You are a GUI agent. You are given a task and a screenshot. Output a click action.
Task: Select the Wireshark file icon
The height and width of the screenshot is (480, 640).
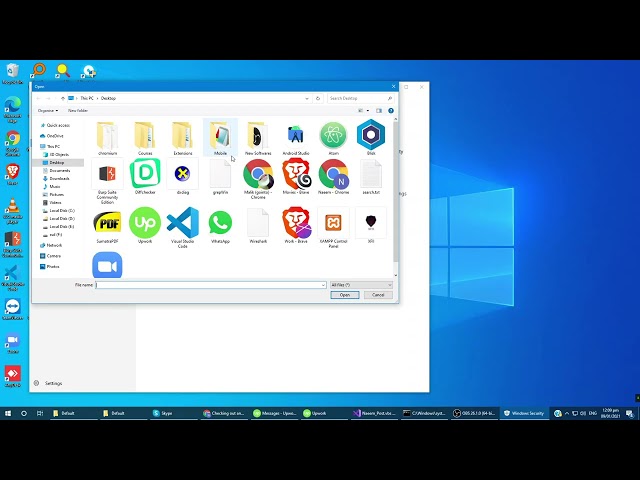[x=258, y=226]
